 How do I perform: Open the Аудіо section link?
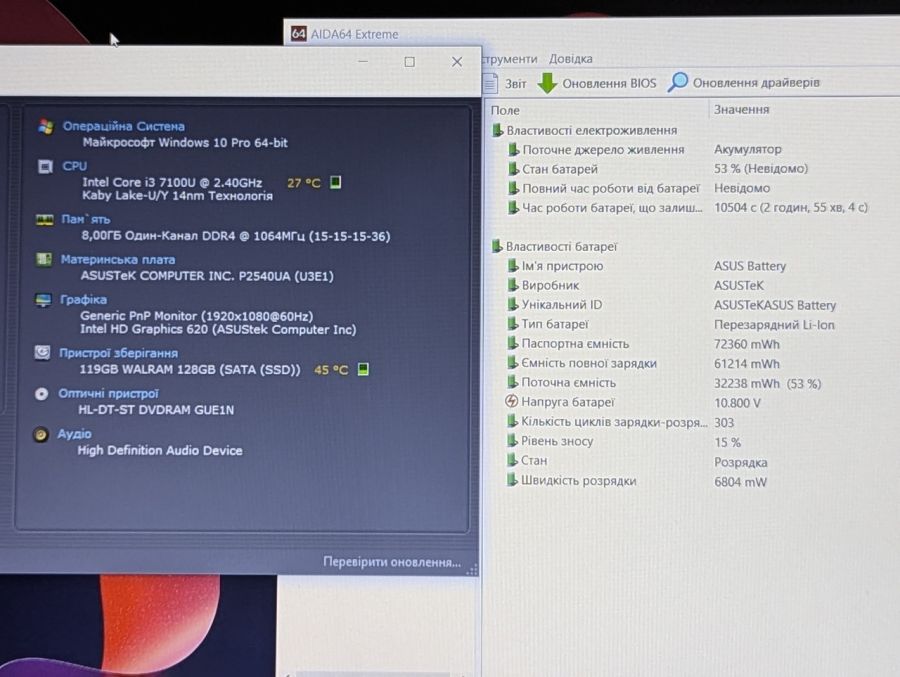click(x=74, y=434)
